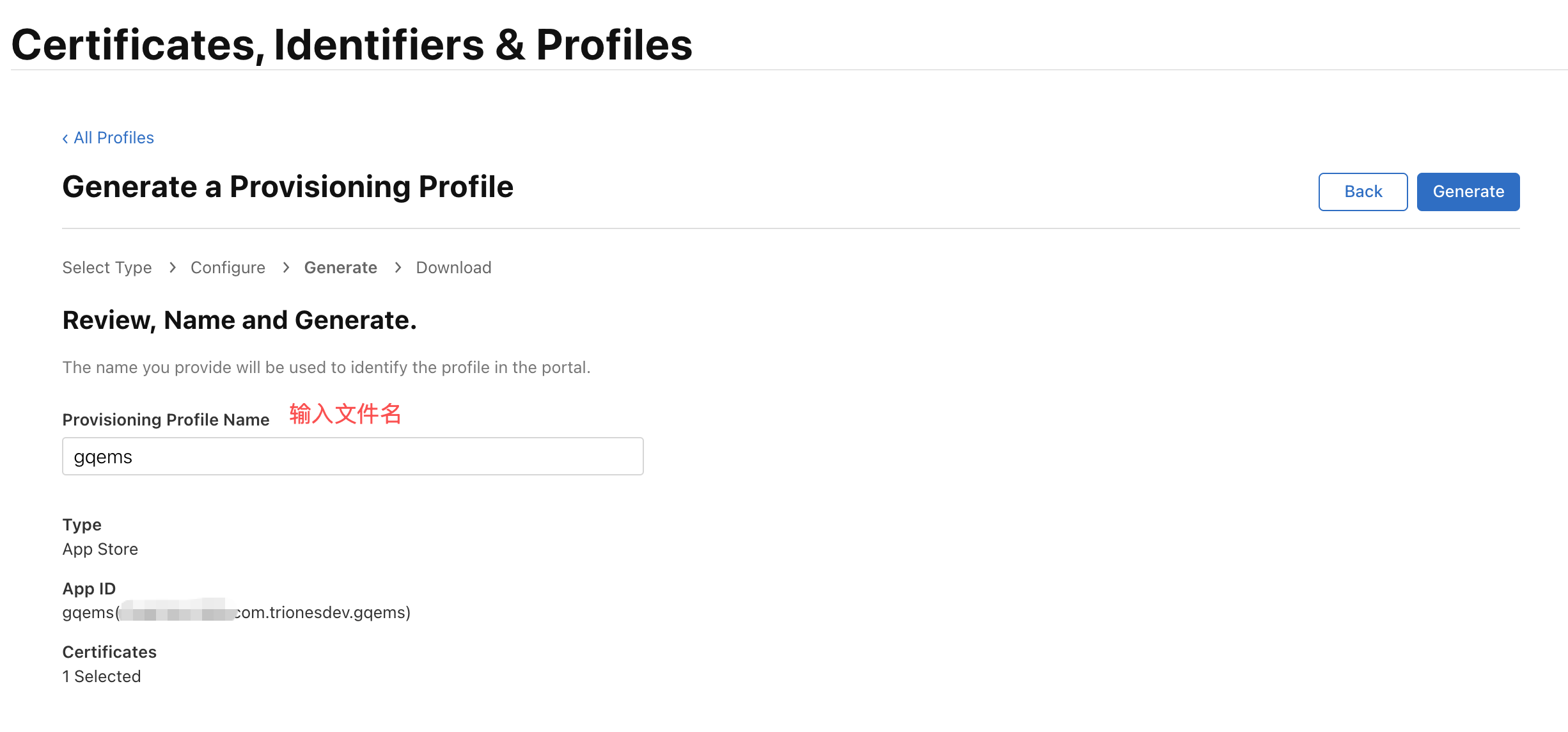
Task: Select the Select Type breadcrumb step
Action: pyautogui.click(x=107, y=267)
